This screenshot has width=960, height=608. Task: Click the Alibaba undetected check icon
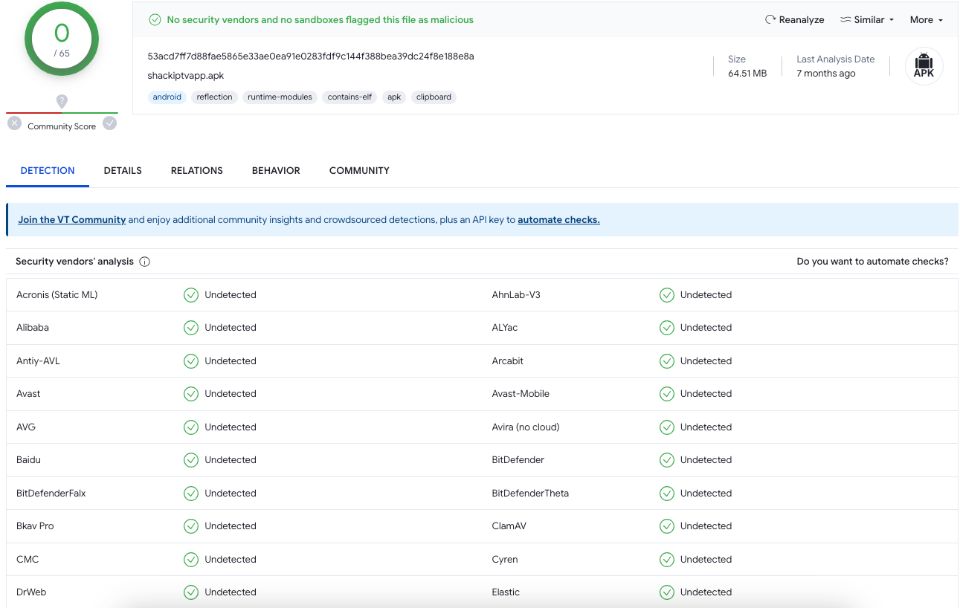click(x=191, y=328)
